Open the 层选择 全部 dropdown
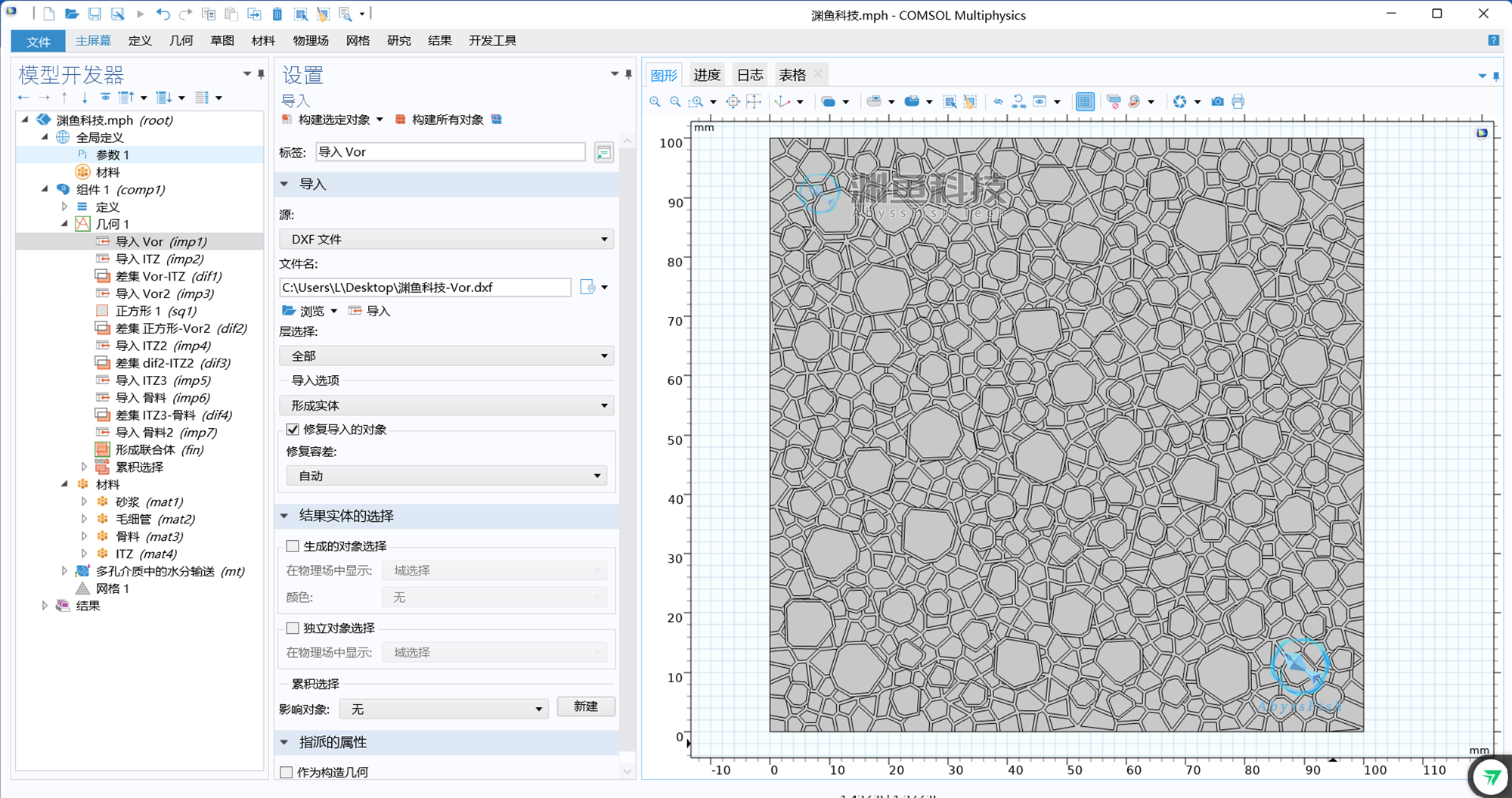Viewport: 1512px width, 798px height. point(447,356)
